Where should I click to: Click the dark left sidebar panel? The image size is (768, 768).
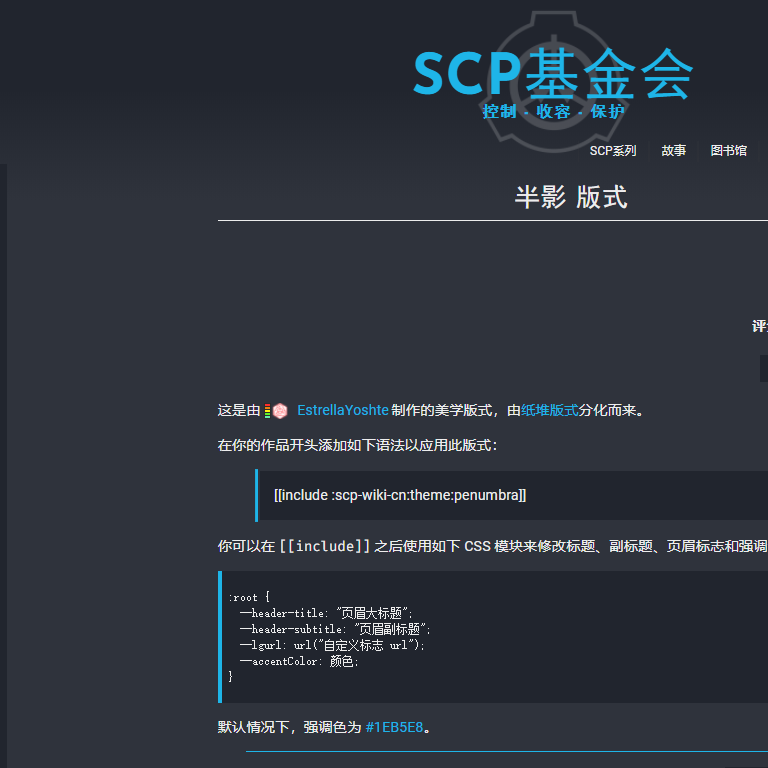(100, 450)
